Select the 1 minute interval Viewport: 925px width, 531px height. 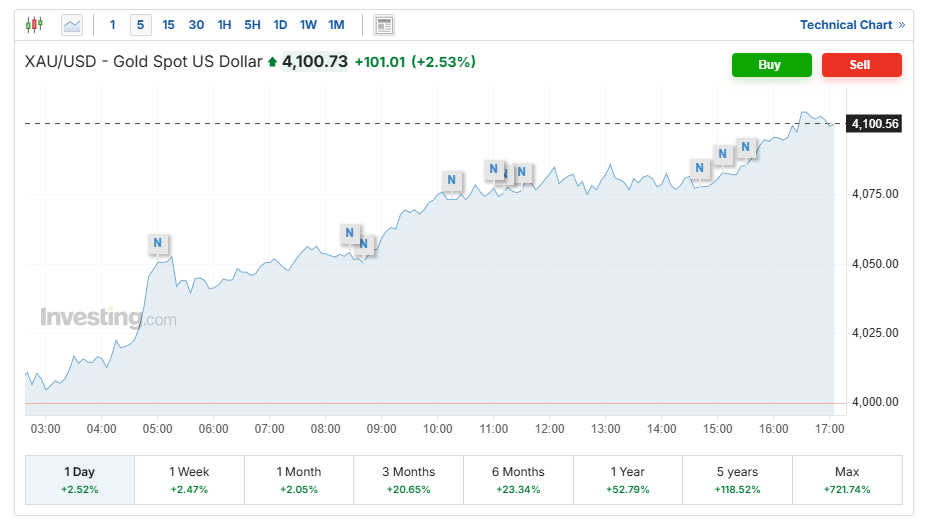pos(112,25)
